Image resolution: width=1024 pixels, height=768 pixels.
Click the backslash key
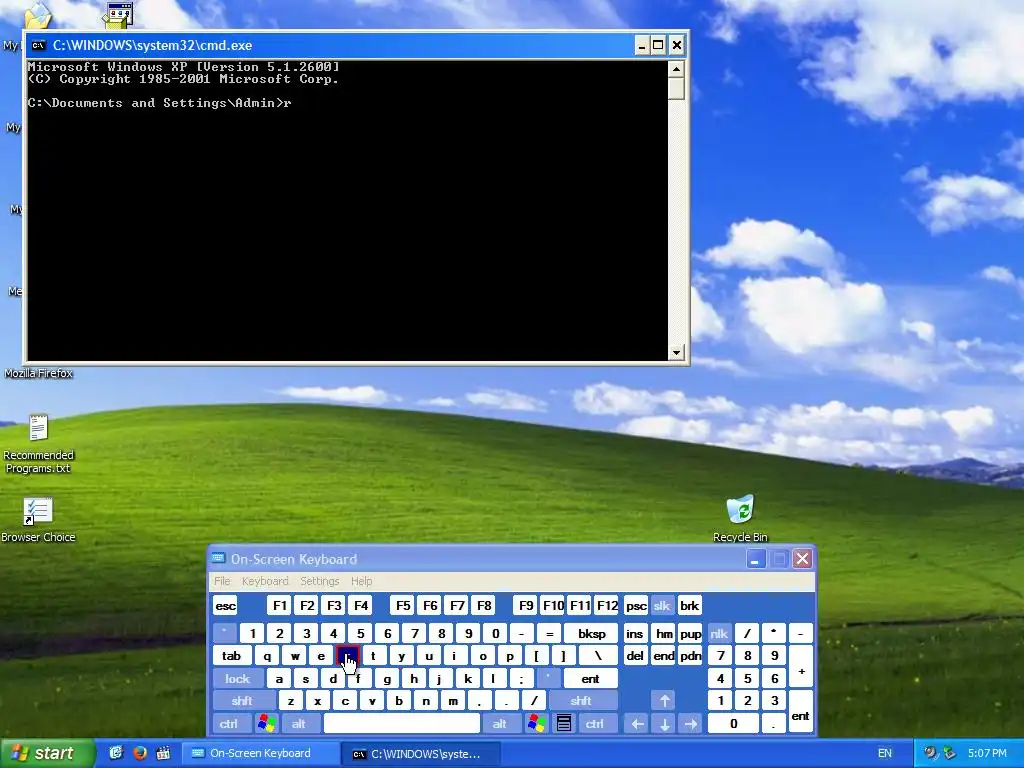(598, 656)
